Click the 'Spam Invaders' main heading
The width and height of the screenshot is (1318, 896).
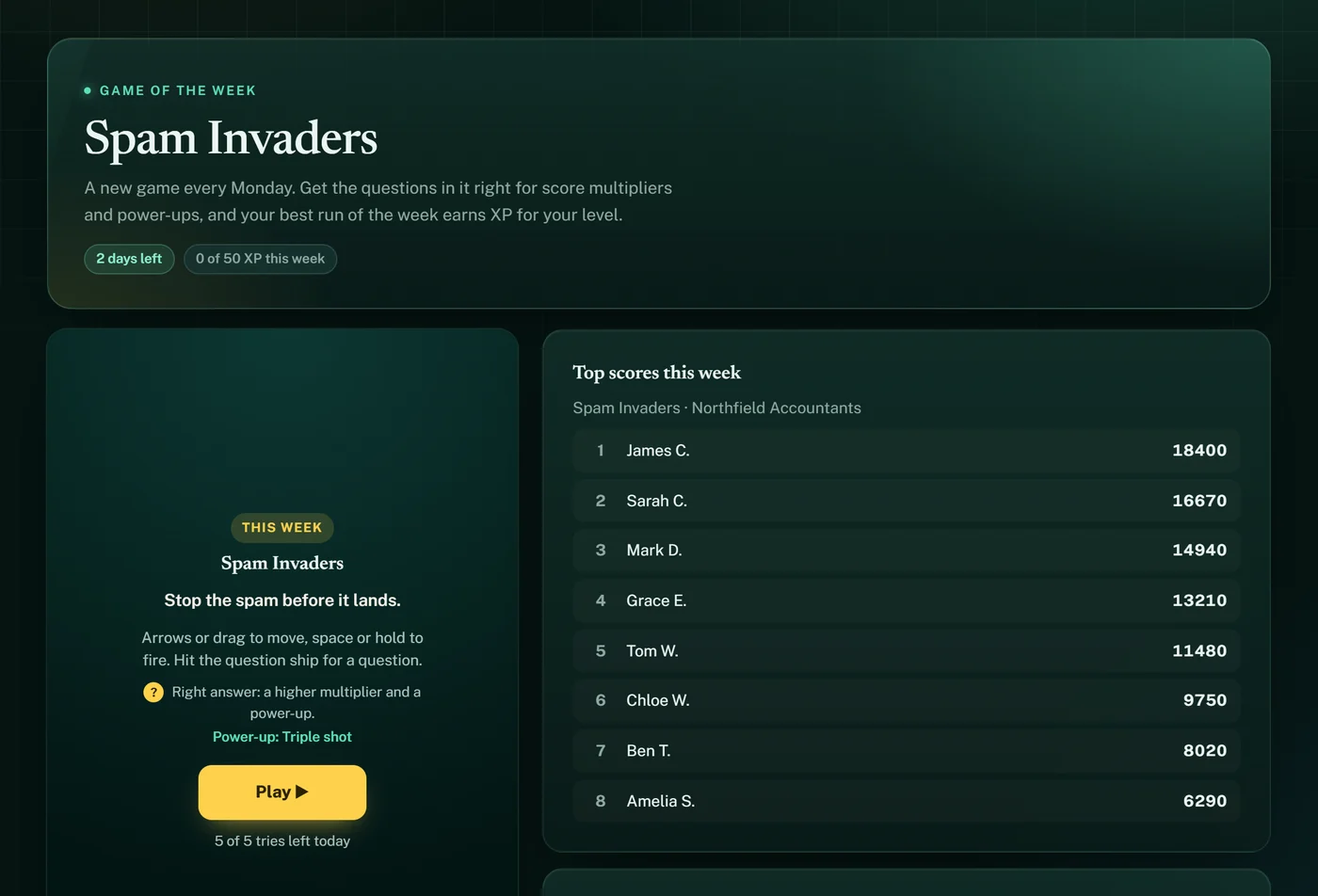point(231,138)
